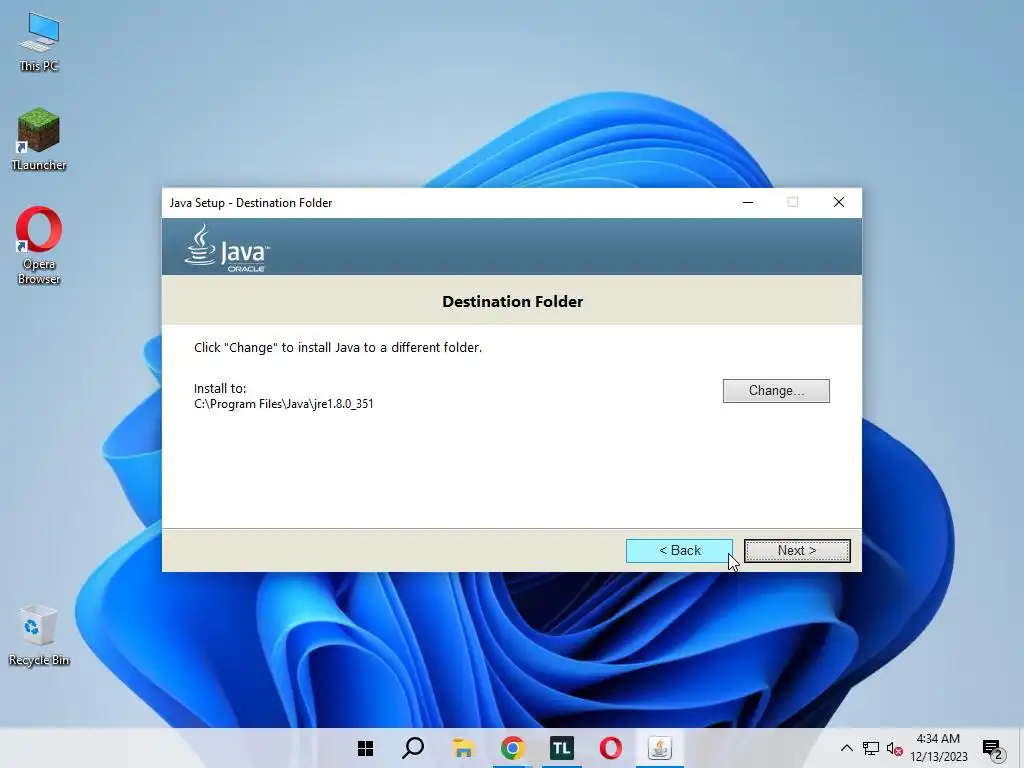
Task: Open the clock showing 4:34 AM
Action: [x=938, y=748]
